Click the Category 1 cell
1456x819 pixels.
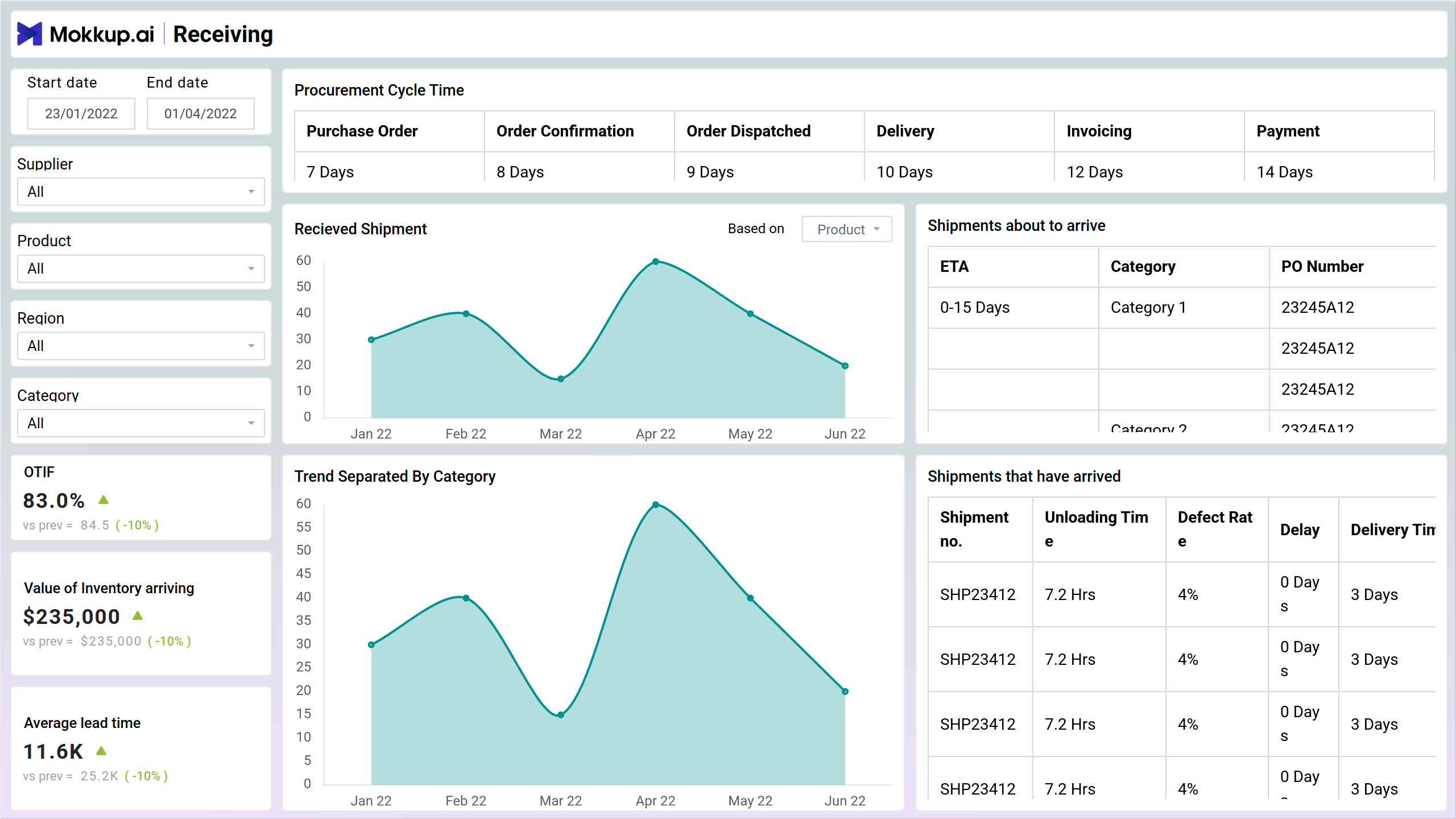(1184, 308)
